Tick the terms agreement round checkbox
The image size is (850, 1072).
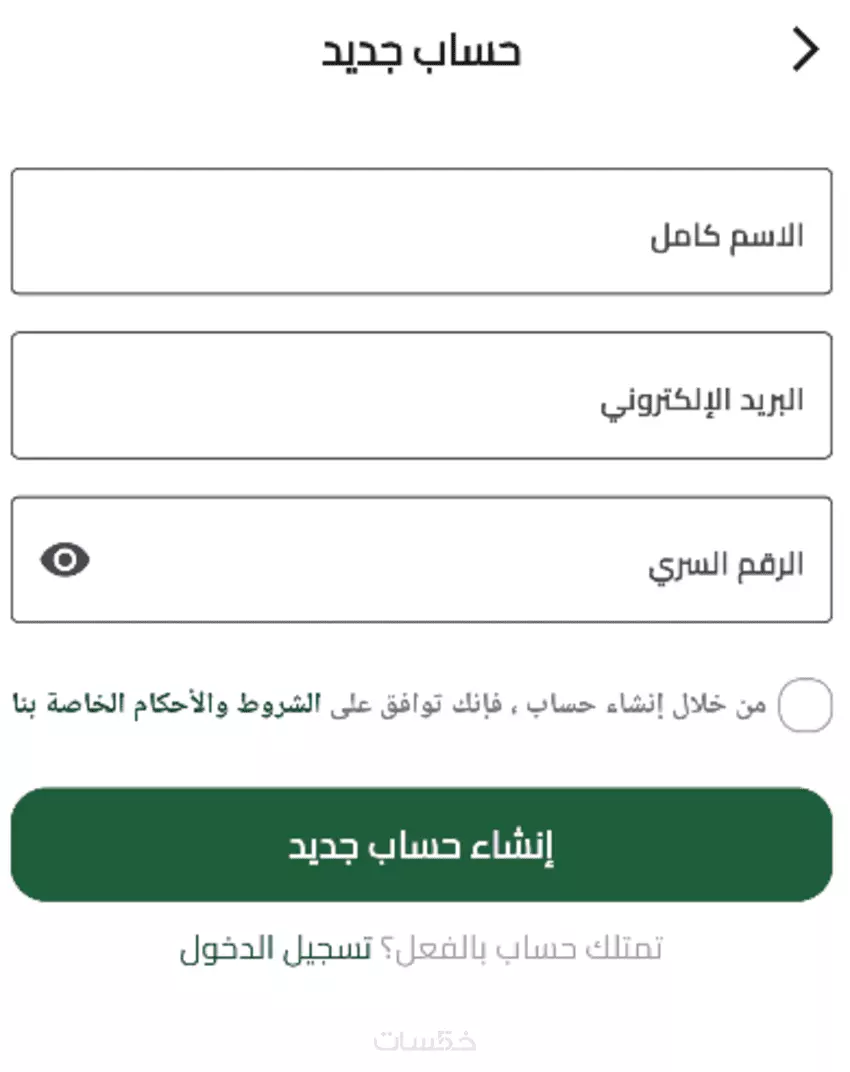pyautogui.click(x=805, y=705)
